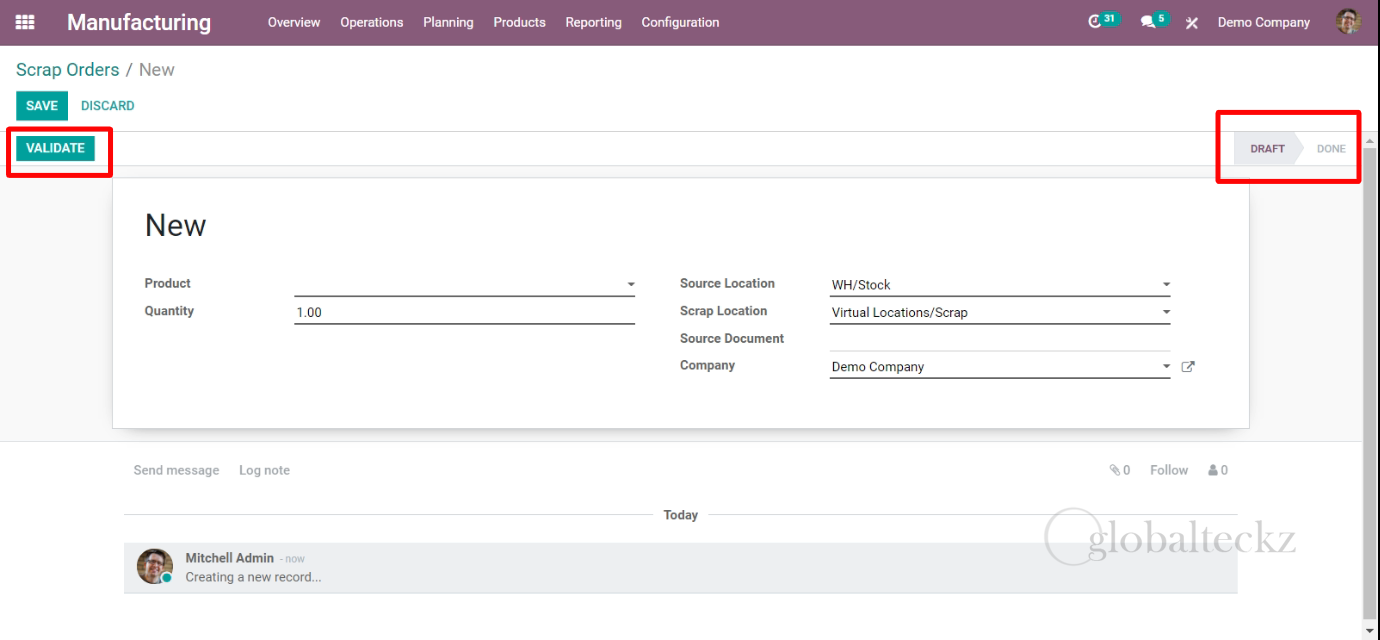Click the Quantity field showing 1.00

click(464, 312)
